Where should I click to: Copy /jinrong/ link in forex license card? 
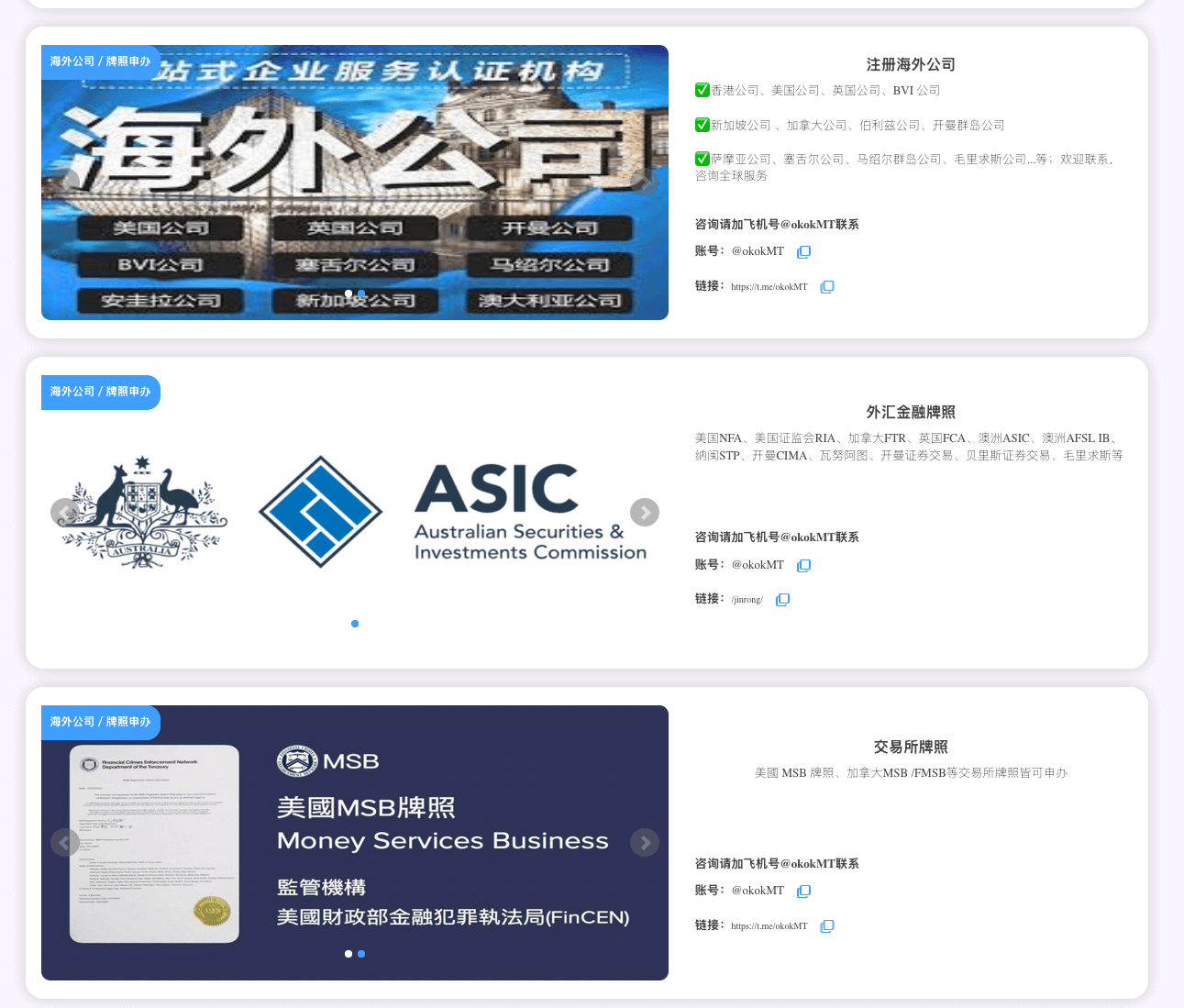coord(782,600)
